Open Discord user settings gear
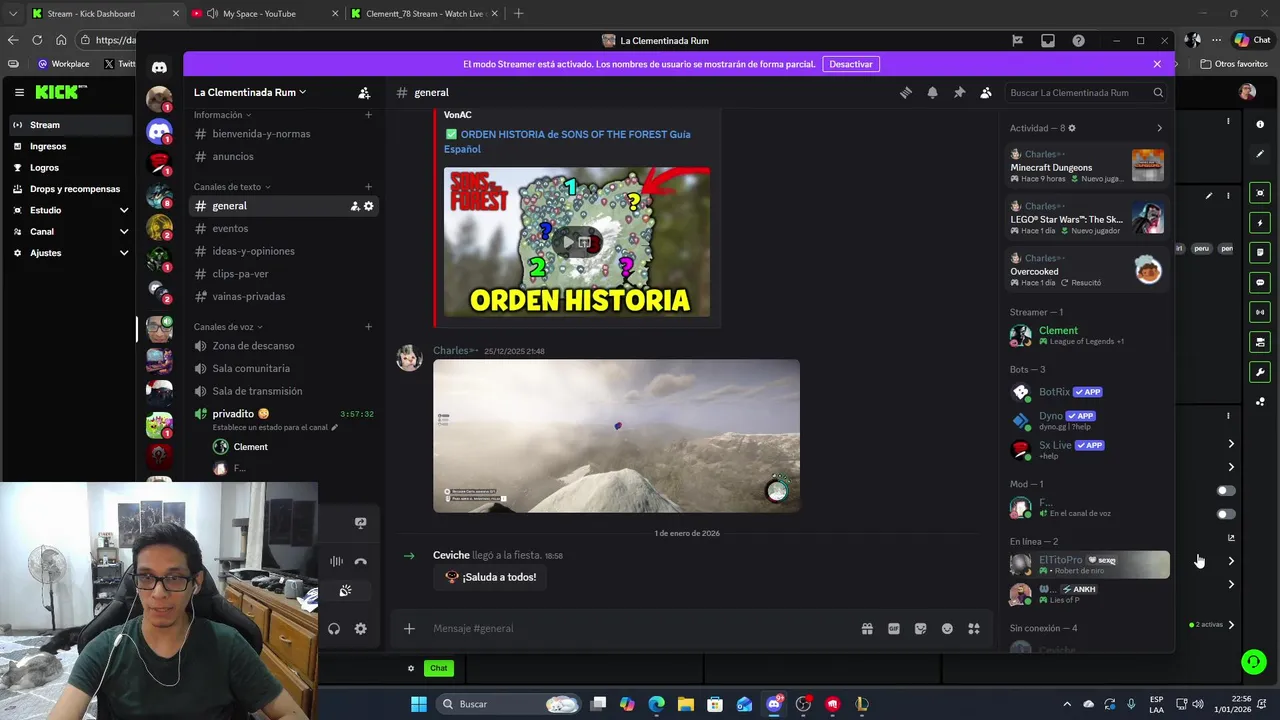The height and width of the screenshot is (720, 1280). pos(361,629)
